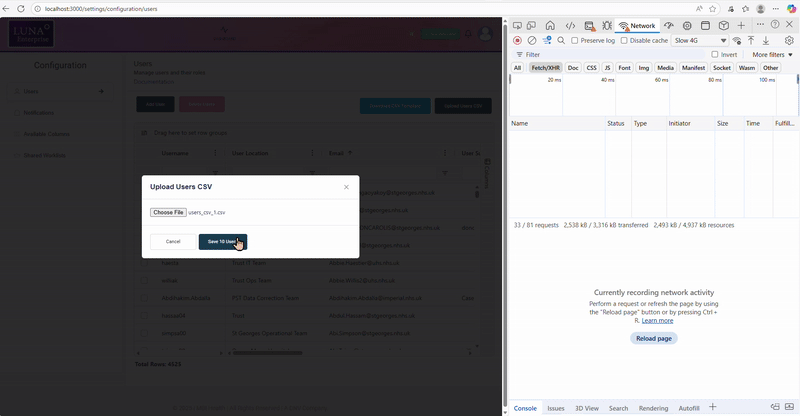Open the Email column menu

tap(445, 153)
